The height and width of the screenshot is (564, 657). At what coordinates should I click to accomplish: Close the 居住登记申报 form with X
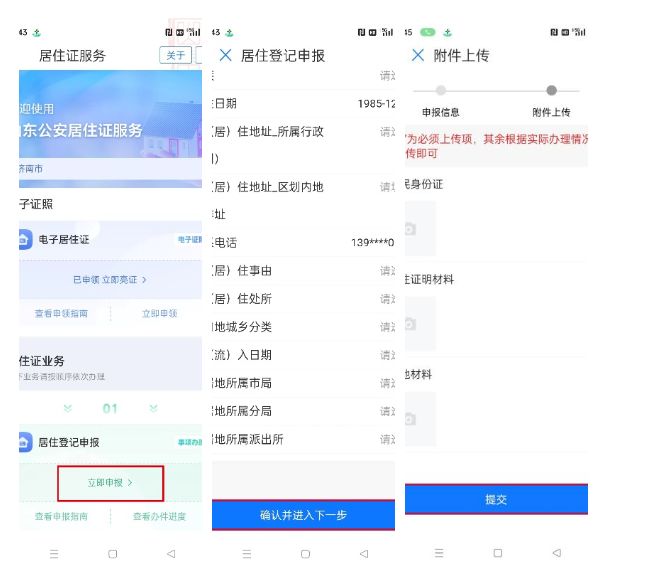225,56
